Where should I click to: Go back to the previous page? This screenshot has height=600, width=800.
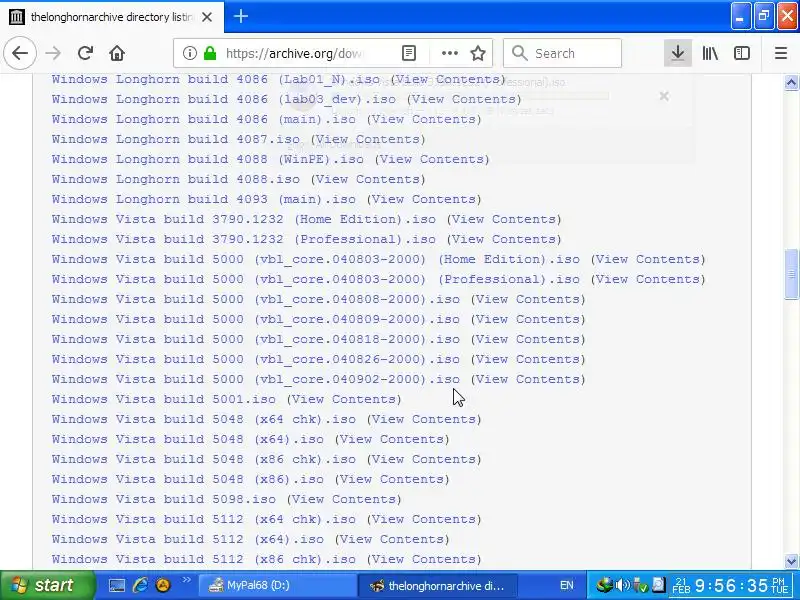point(20,53)
